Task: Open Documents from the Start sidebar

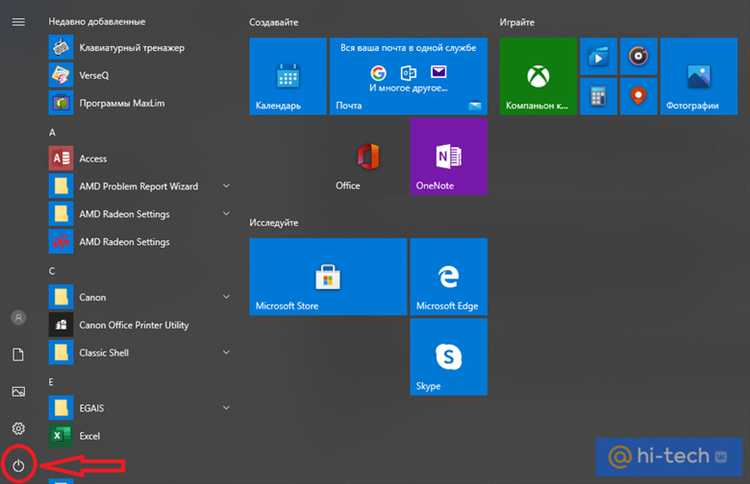Action: (x=18, y=354)
